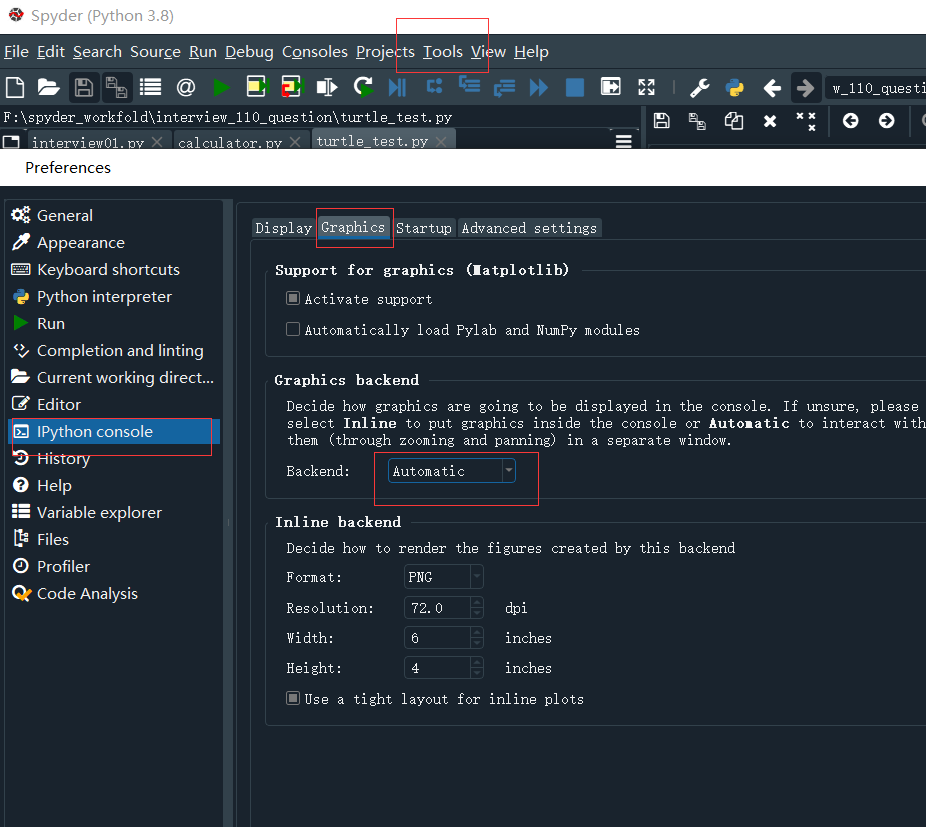This screenshot has width=926, height=827.
Task: Select the Graphics tab
Action: click(x=353, y=227)
